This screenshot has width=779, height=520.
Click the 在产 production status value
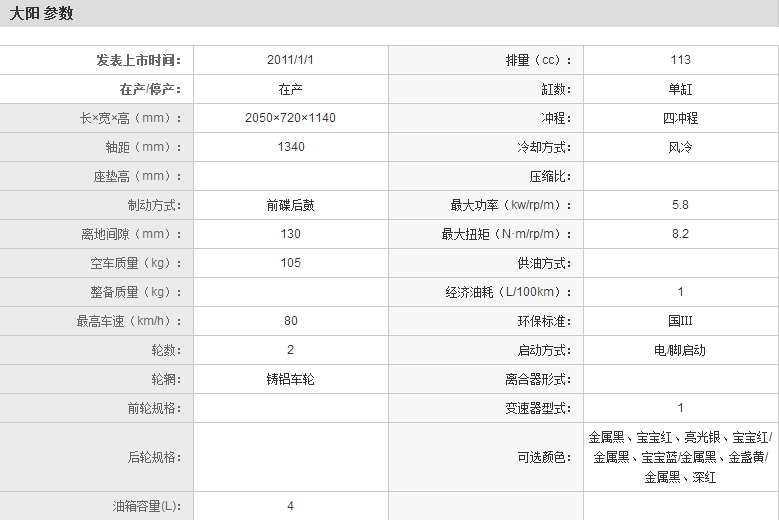290,89
